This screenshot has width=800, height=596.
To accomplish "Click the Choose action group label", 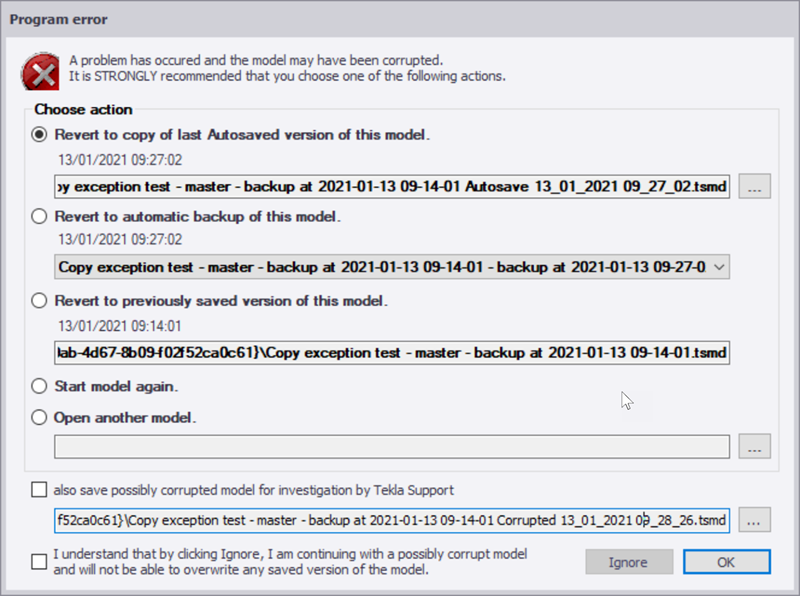I will pos(83,109).
